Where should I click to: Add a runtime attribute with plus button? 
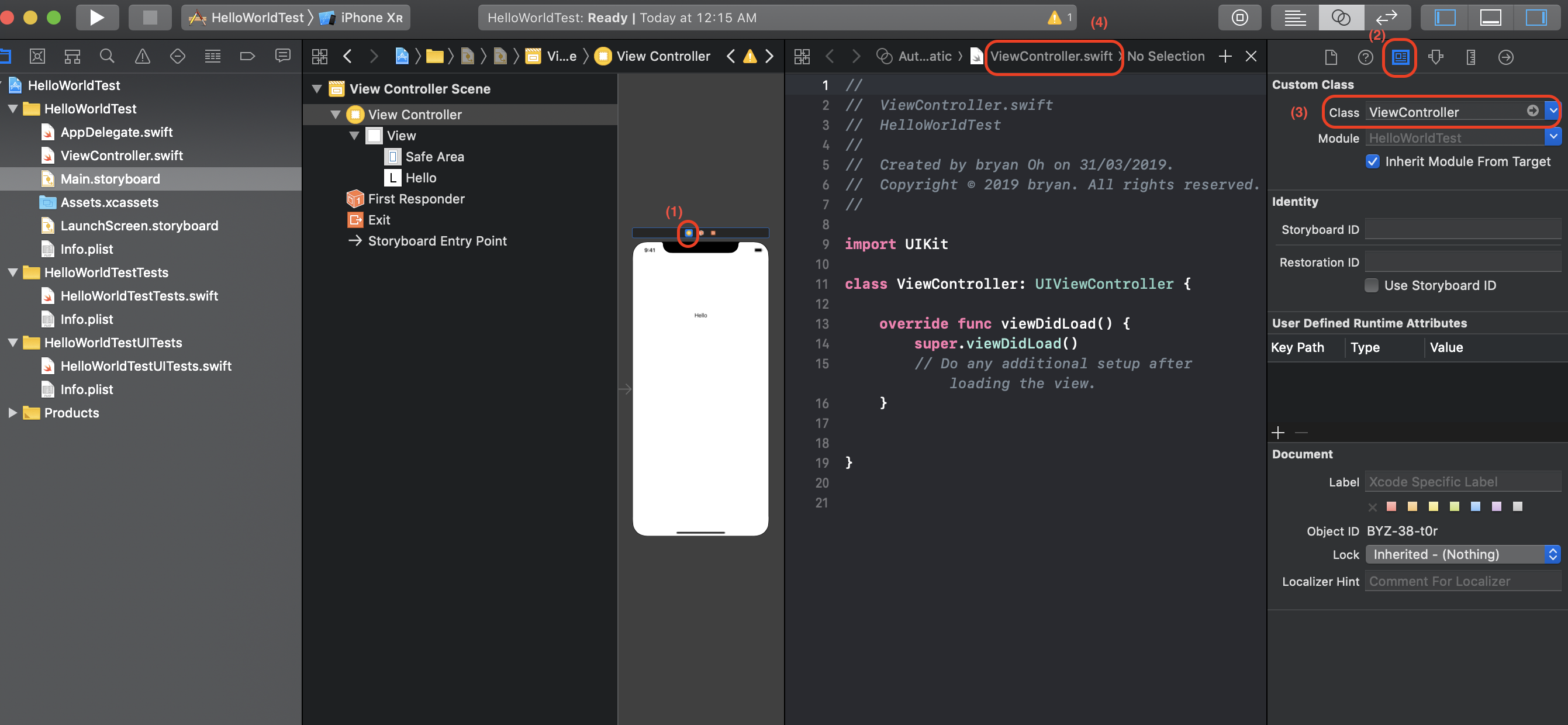click(1277, 433)
